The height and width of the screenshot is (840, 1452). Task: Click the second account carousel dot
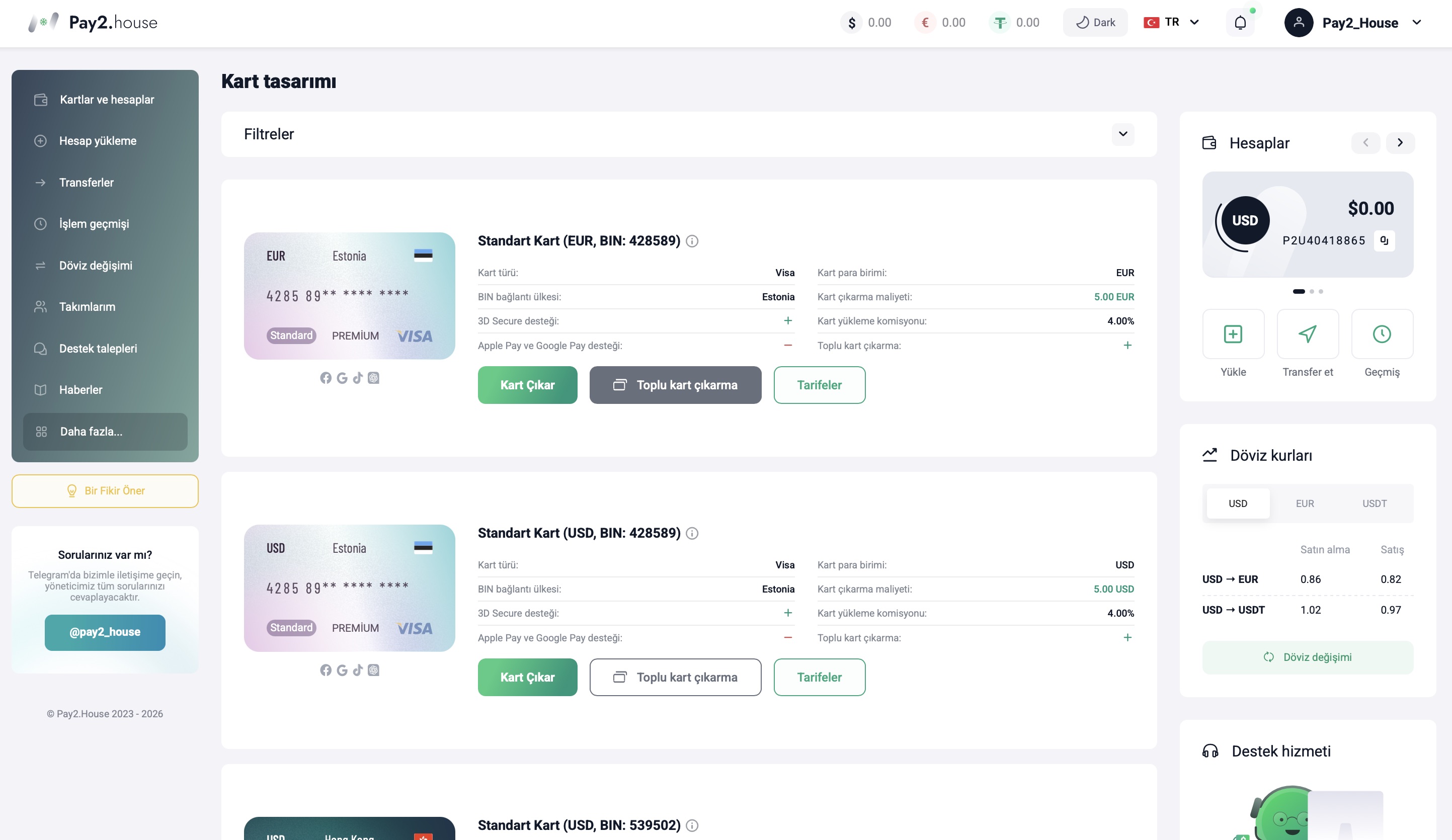1312,292
